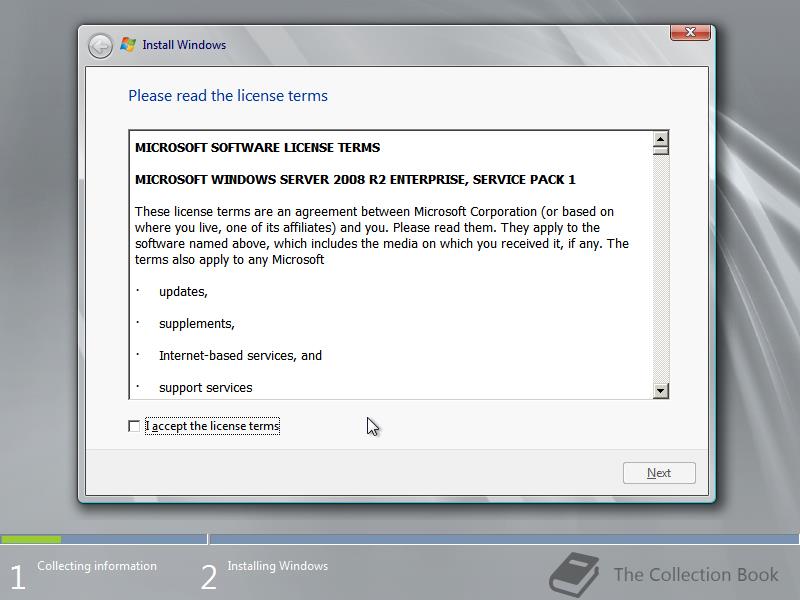Close the Install Windows dialog
Image resolution: width=800 pixels, height=600 pixels.
pos(690,32)
